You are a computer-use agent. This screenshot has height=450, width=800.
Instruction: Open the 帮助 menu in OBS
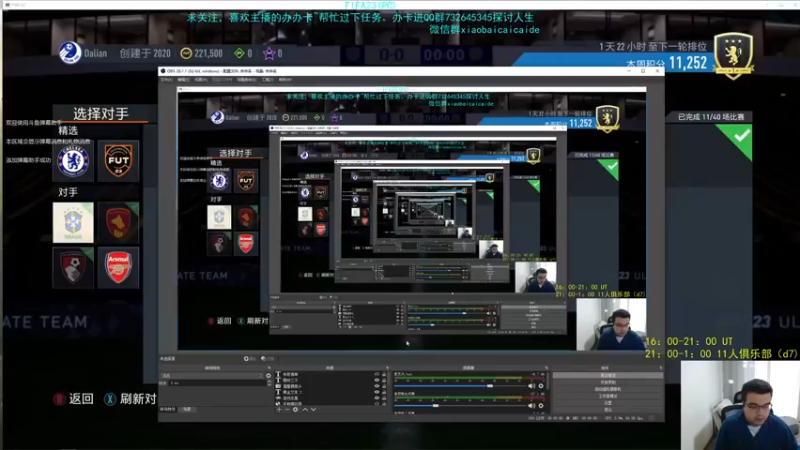tap(285, 80)
